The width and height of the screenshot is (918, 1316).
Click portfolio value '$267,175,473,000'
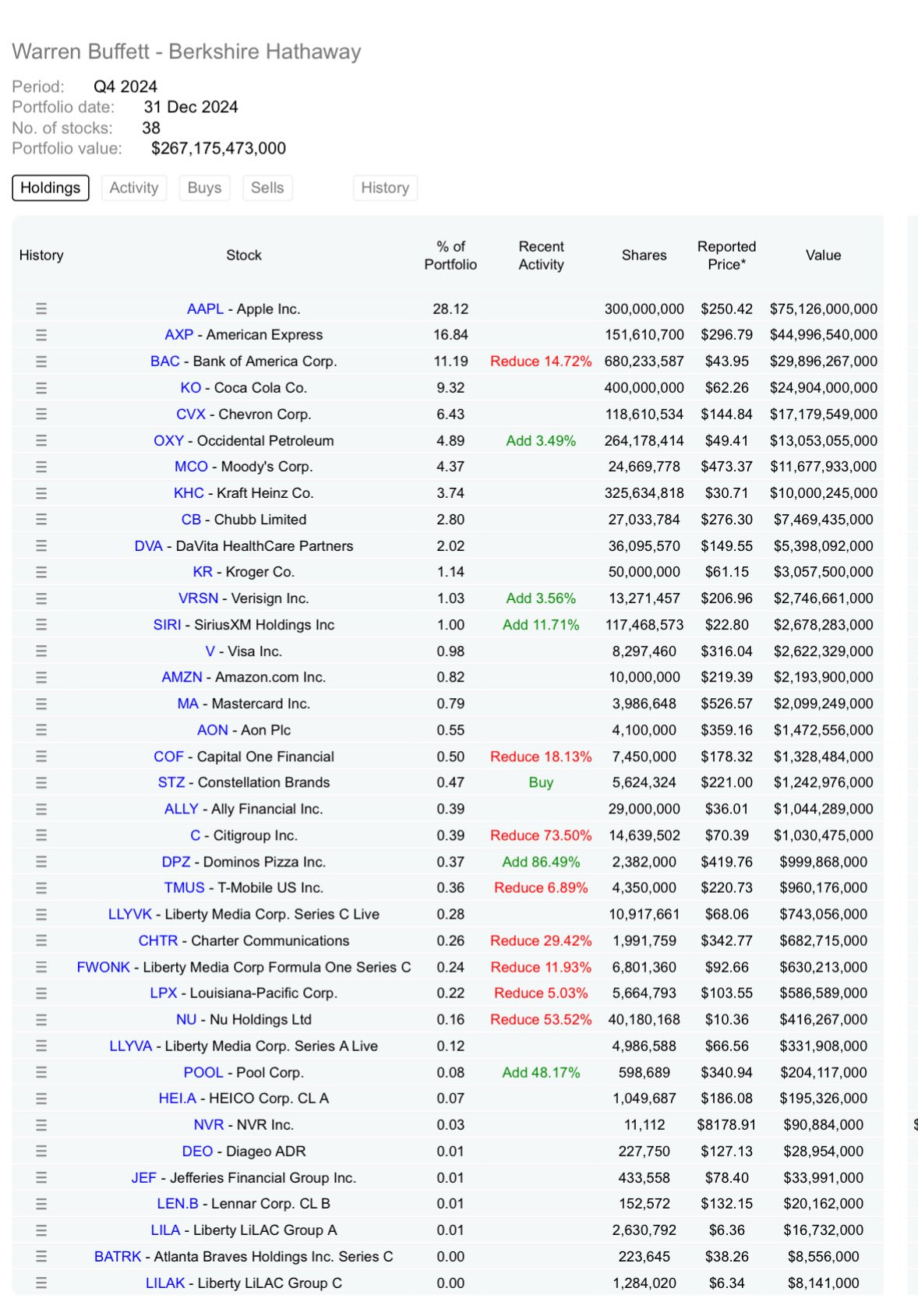pyautogui.click(x=219, y=148)
